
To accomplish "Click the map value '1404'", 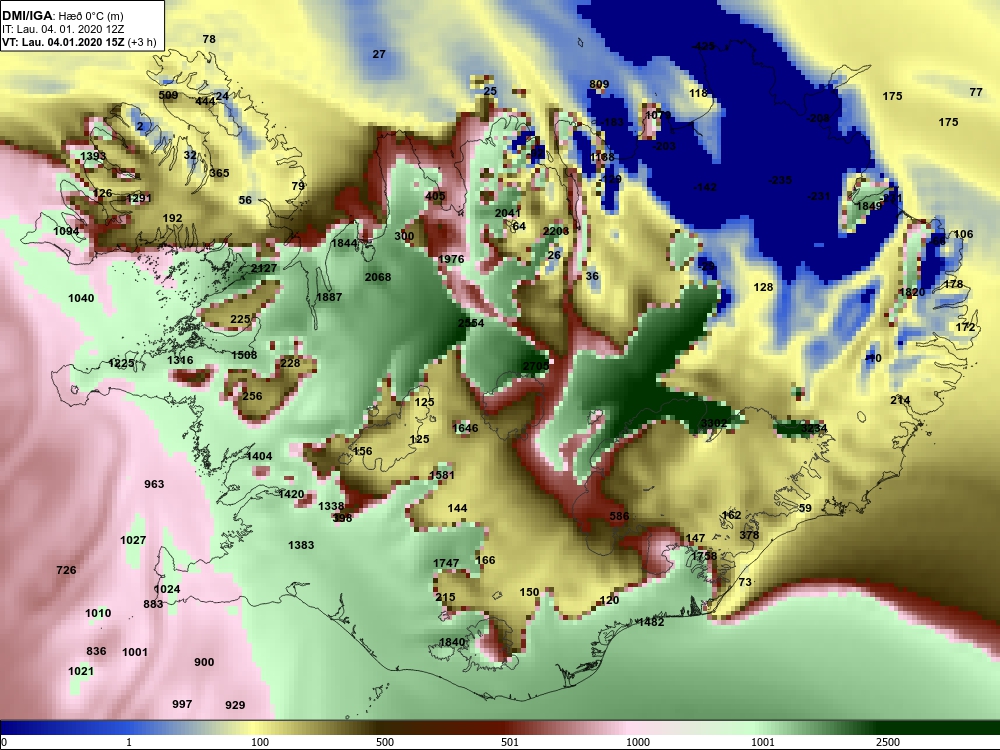I will click(259, 456).
